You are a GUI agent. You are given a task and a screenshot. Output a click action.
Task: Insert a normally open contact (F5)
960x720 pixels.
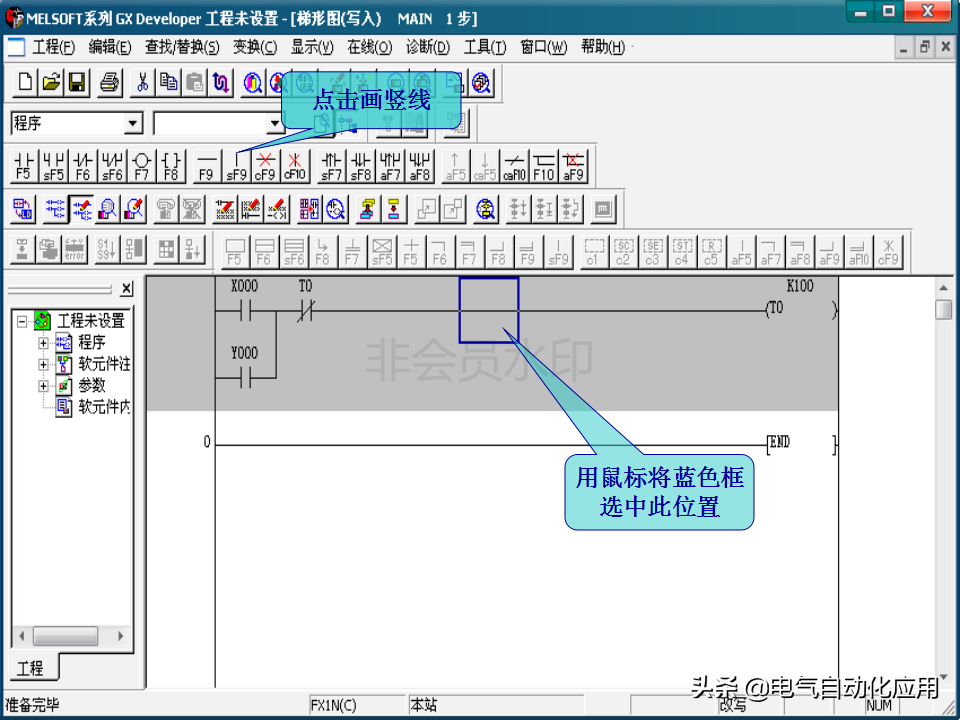[x=23, y=166]
